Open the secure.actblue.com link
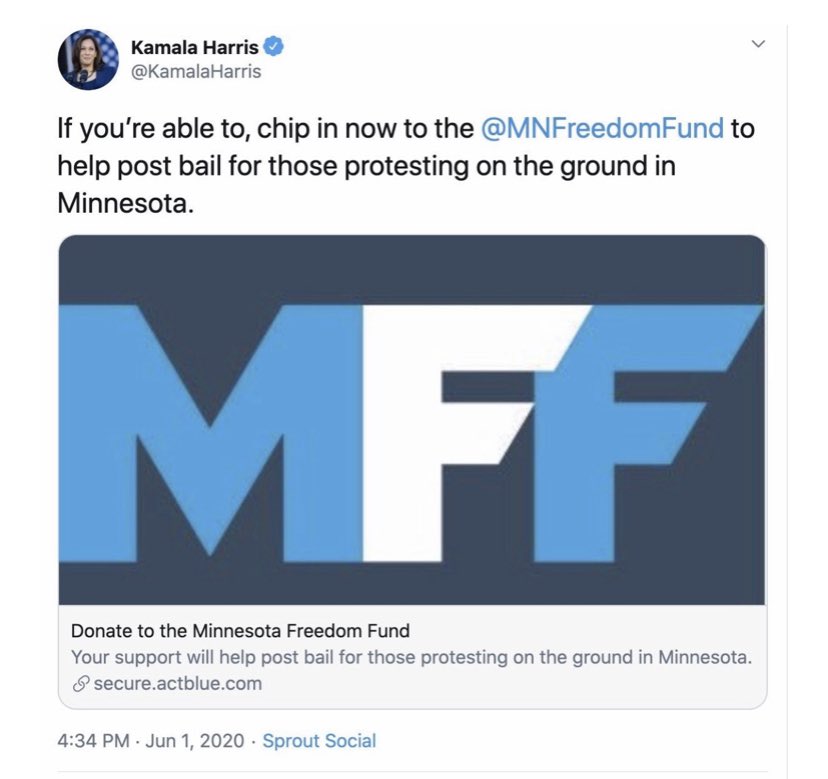Image resolution: width=828 pixels, height=779 pixels. [177, 684]
